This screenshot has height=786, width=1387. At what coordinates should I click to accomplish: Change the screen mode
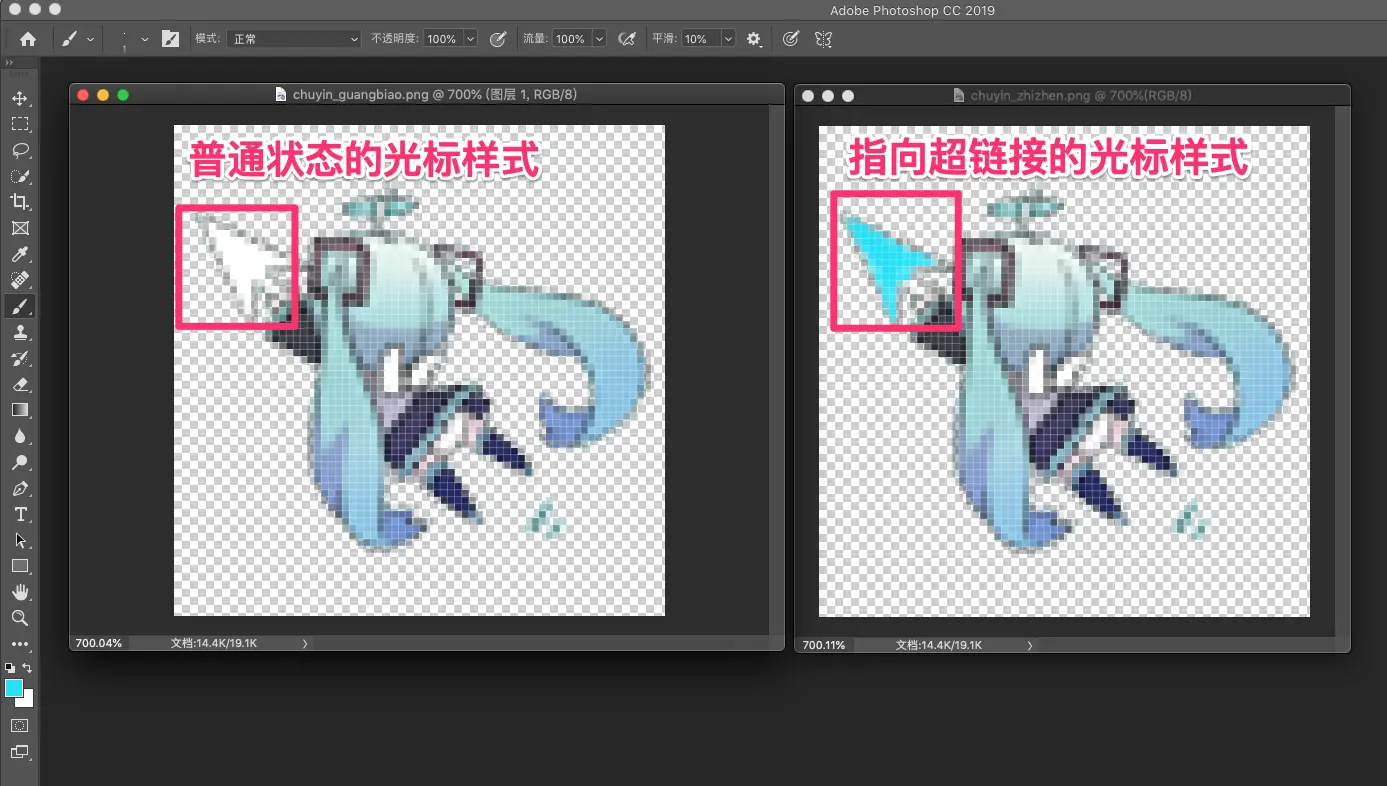tap(19, 752)
